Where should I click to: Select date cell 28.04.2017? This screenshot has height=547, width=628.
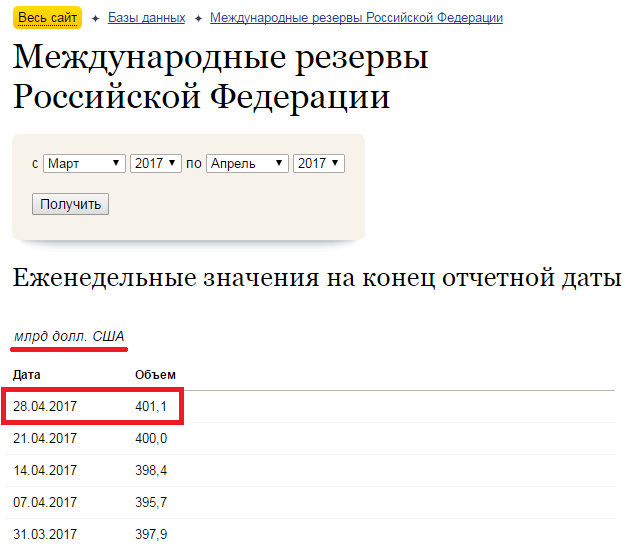[45, 406]
